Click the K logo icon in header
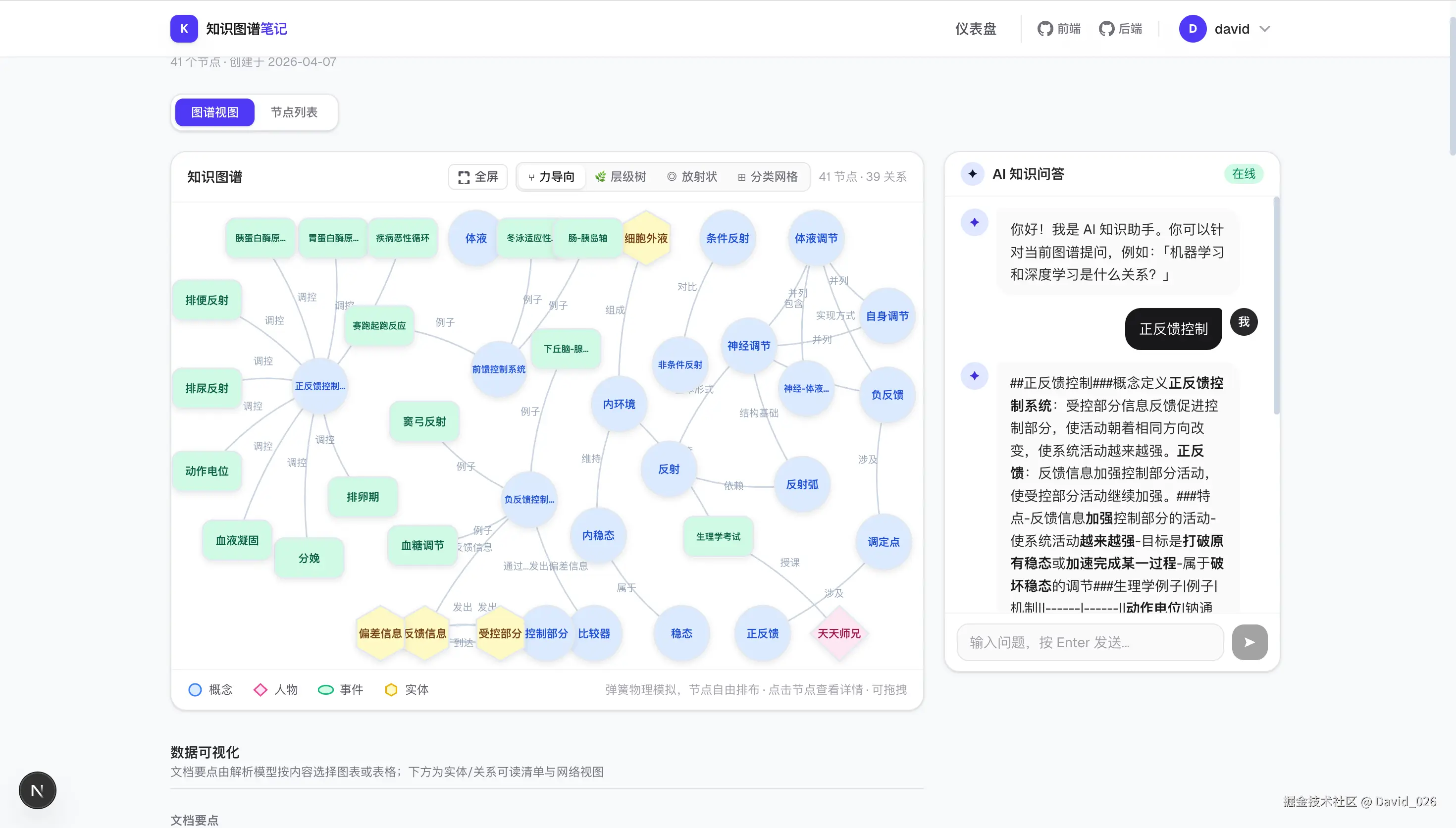 pos(184,29)
